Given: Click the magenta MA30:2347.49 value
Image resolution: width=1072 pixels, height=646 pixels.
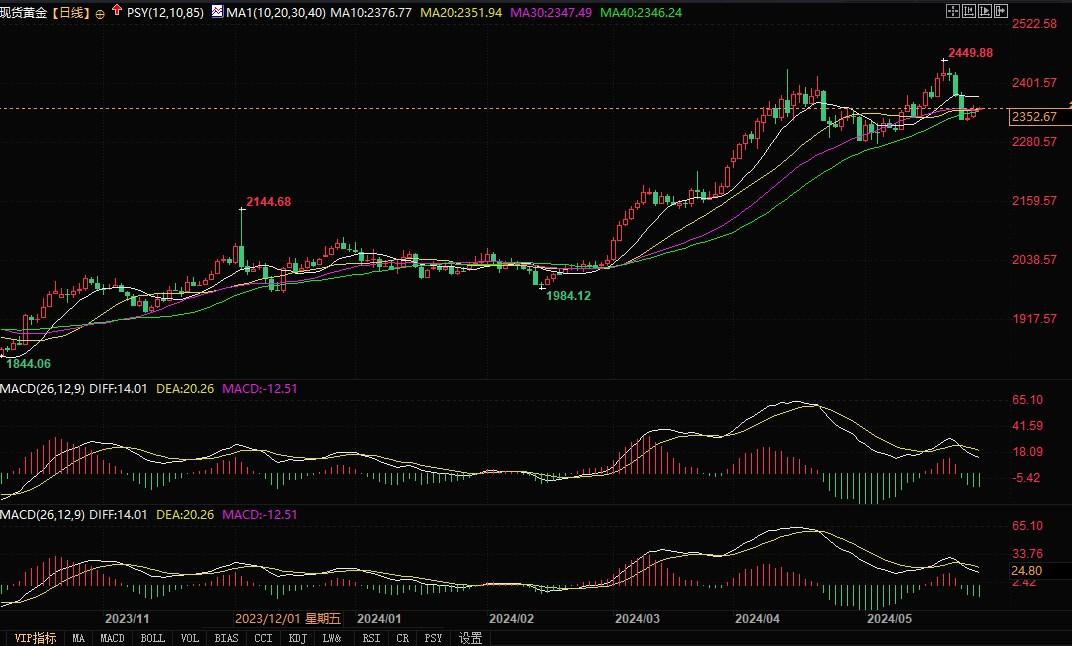Looking at the screenshot, I should [551, 12].
